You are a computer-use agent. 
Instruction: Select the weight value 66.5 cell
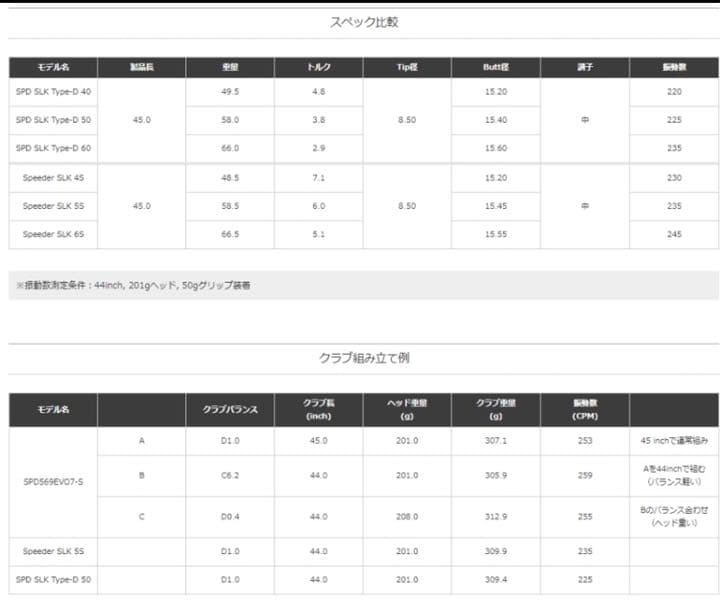(230, 234)
